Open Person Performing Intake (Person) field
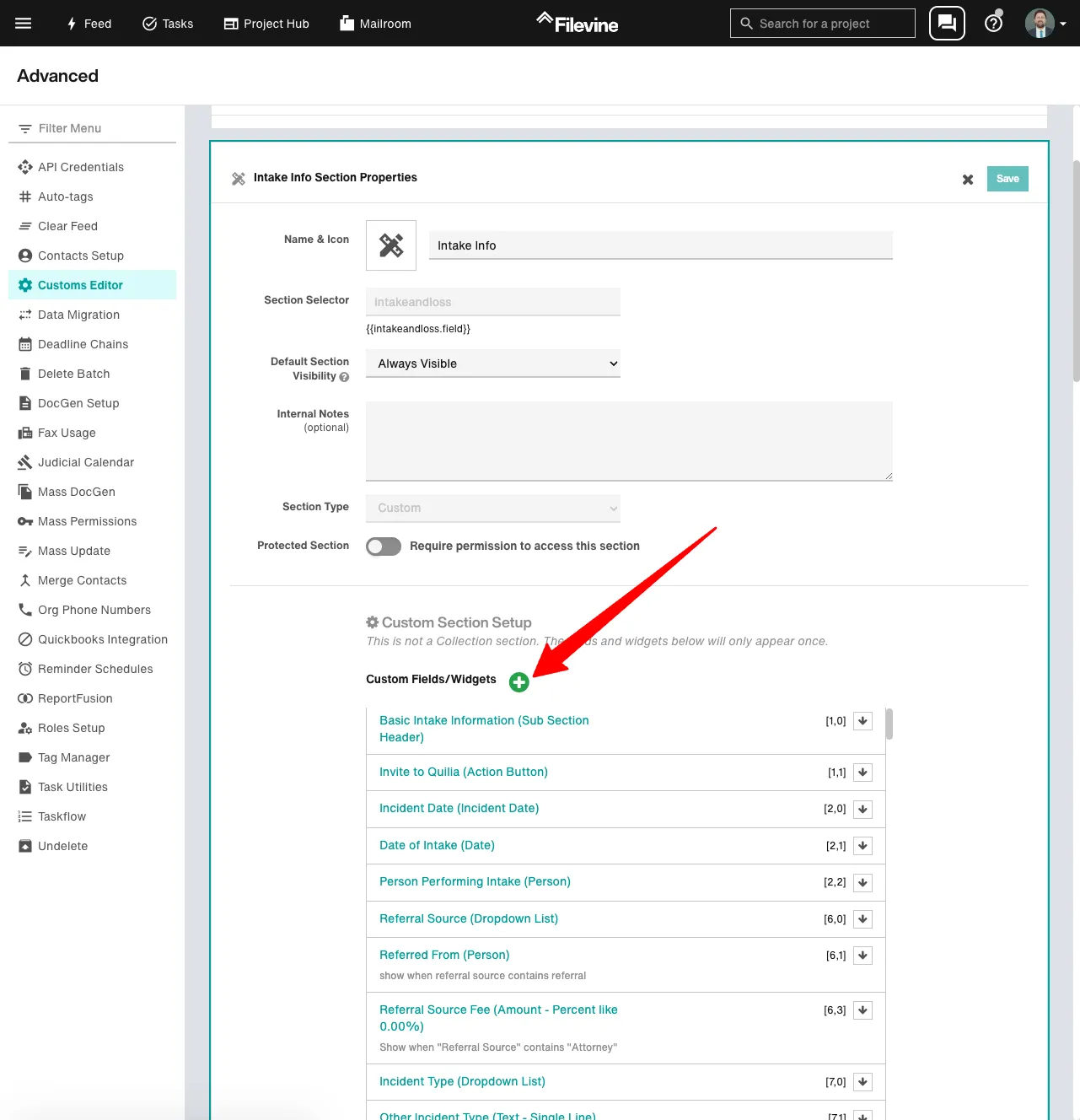This screenshot has width=1080, height=1120. tap(475, 881)
